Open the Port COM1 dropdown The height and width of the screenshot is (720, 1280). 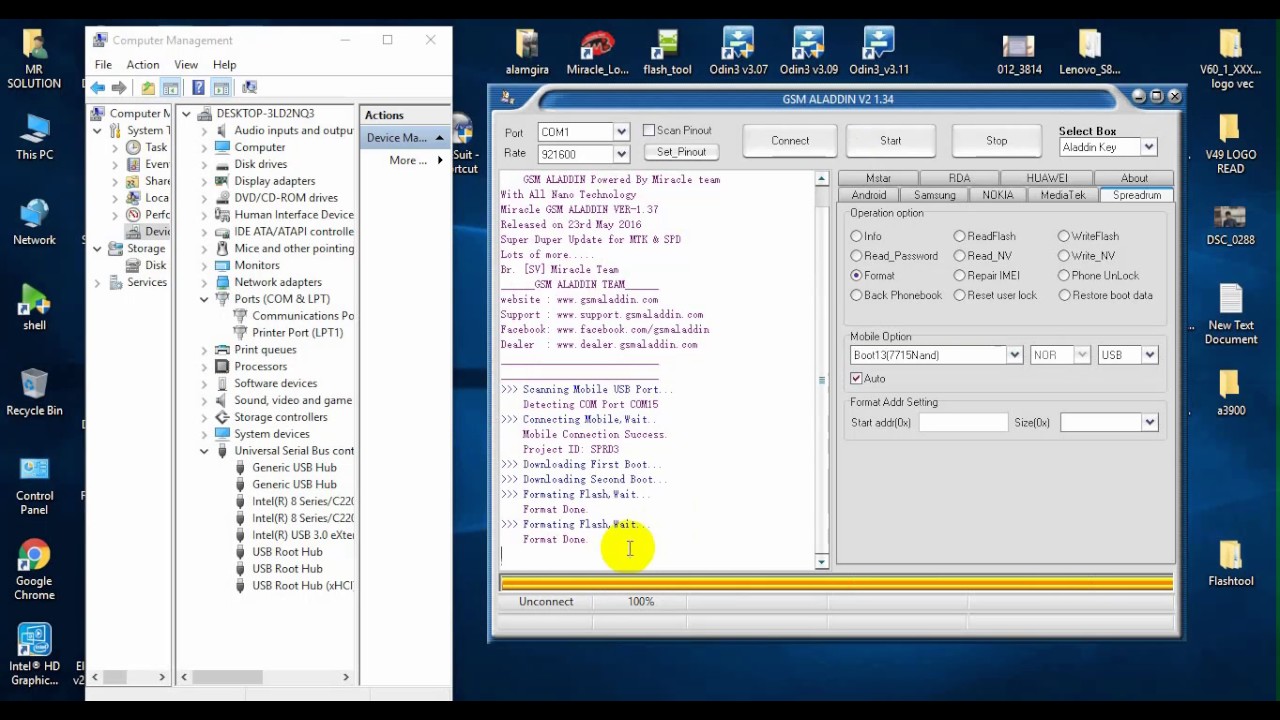tap(621, 132)
